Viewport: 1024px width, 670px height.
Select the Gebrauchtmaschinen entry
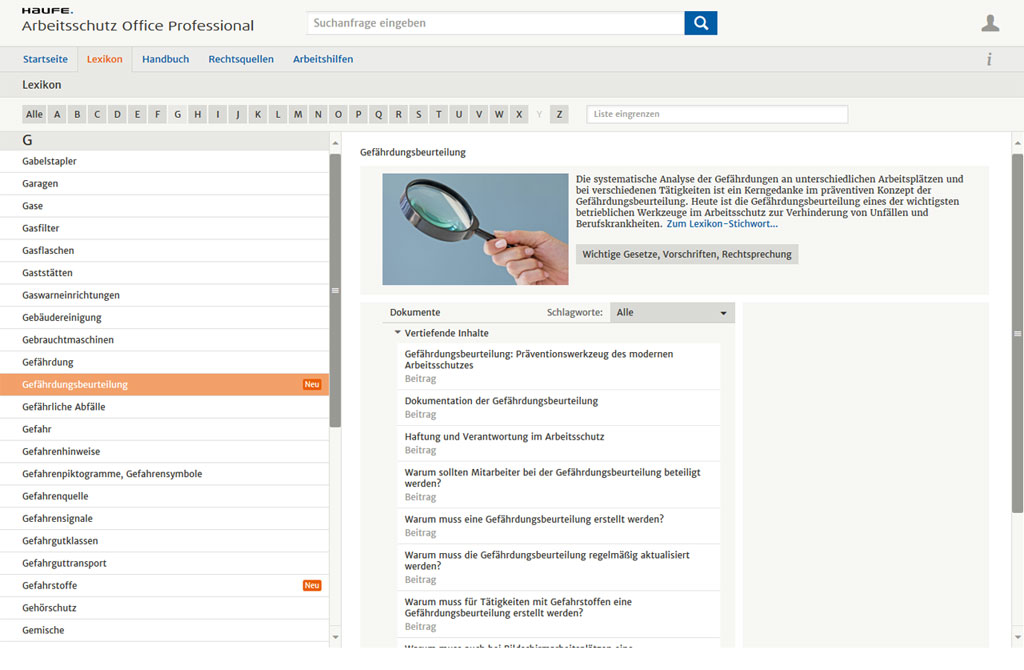(164, 340)
